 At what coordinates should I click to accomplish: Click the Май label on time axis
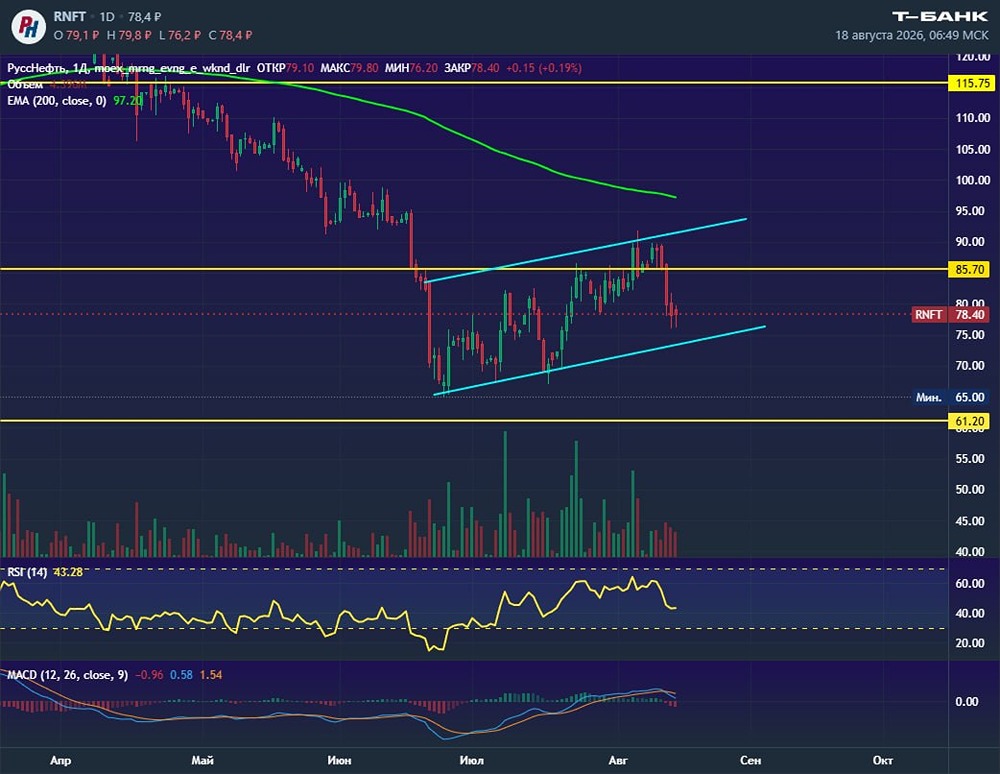click(x=202, y=760)
